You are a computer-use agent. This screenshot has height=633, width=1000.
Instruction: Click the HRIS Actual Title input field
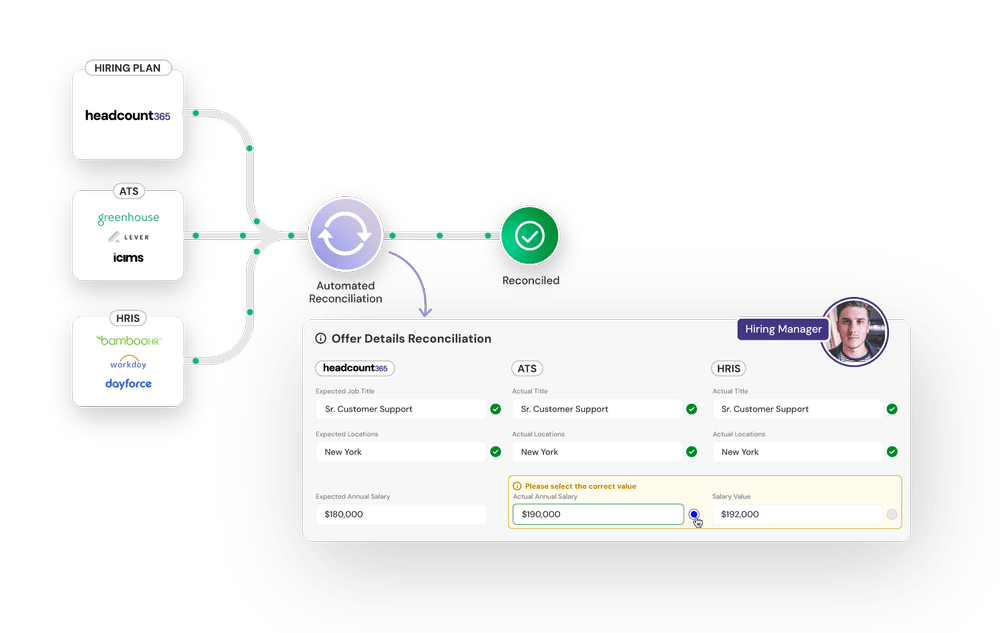coord(797,409)
